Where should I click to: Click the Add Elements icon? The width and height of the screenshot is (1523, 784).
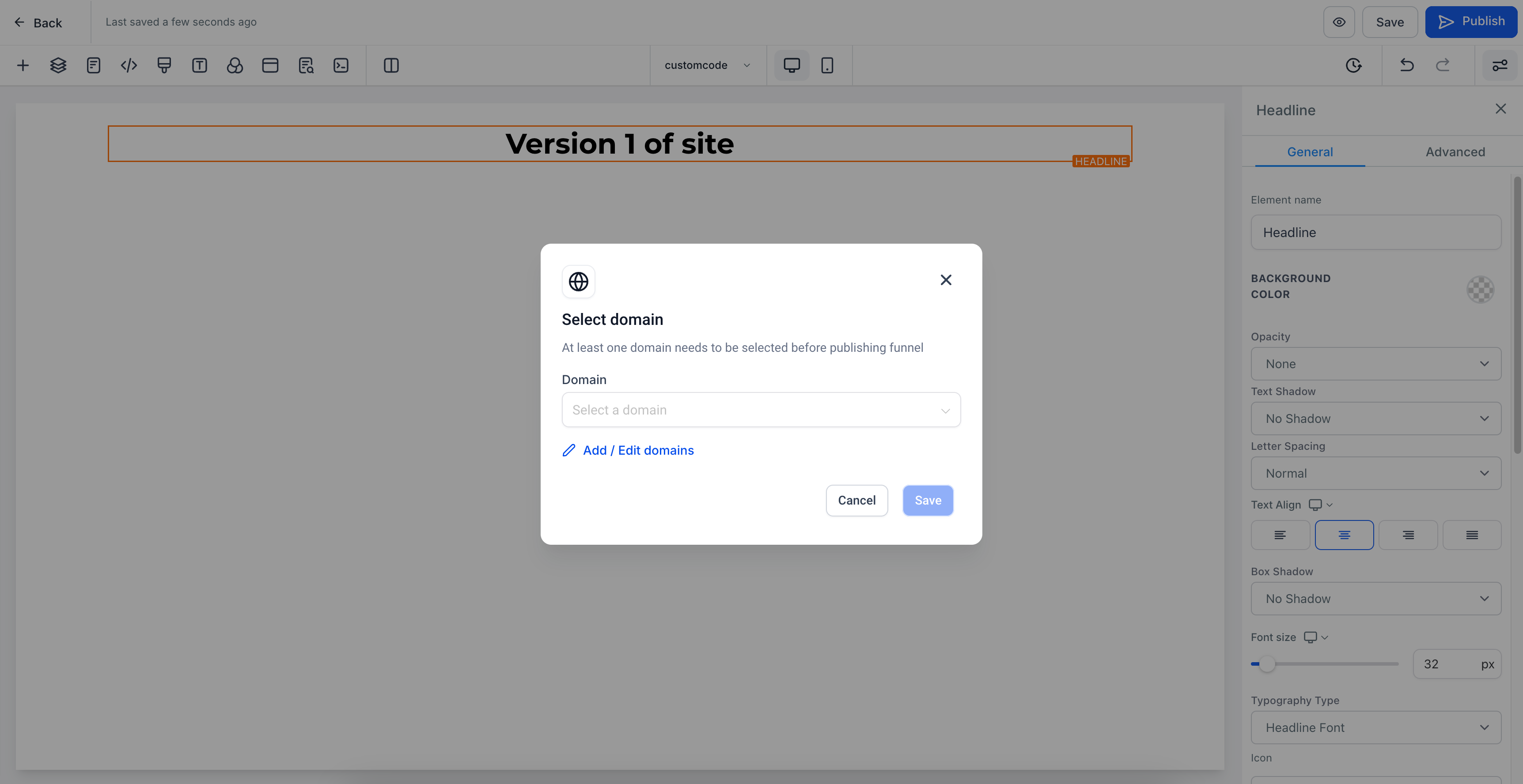point(22,65)
